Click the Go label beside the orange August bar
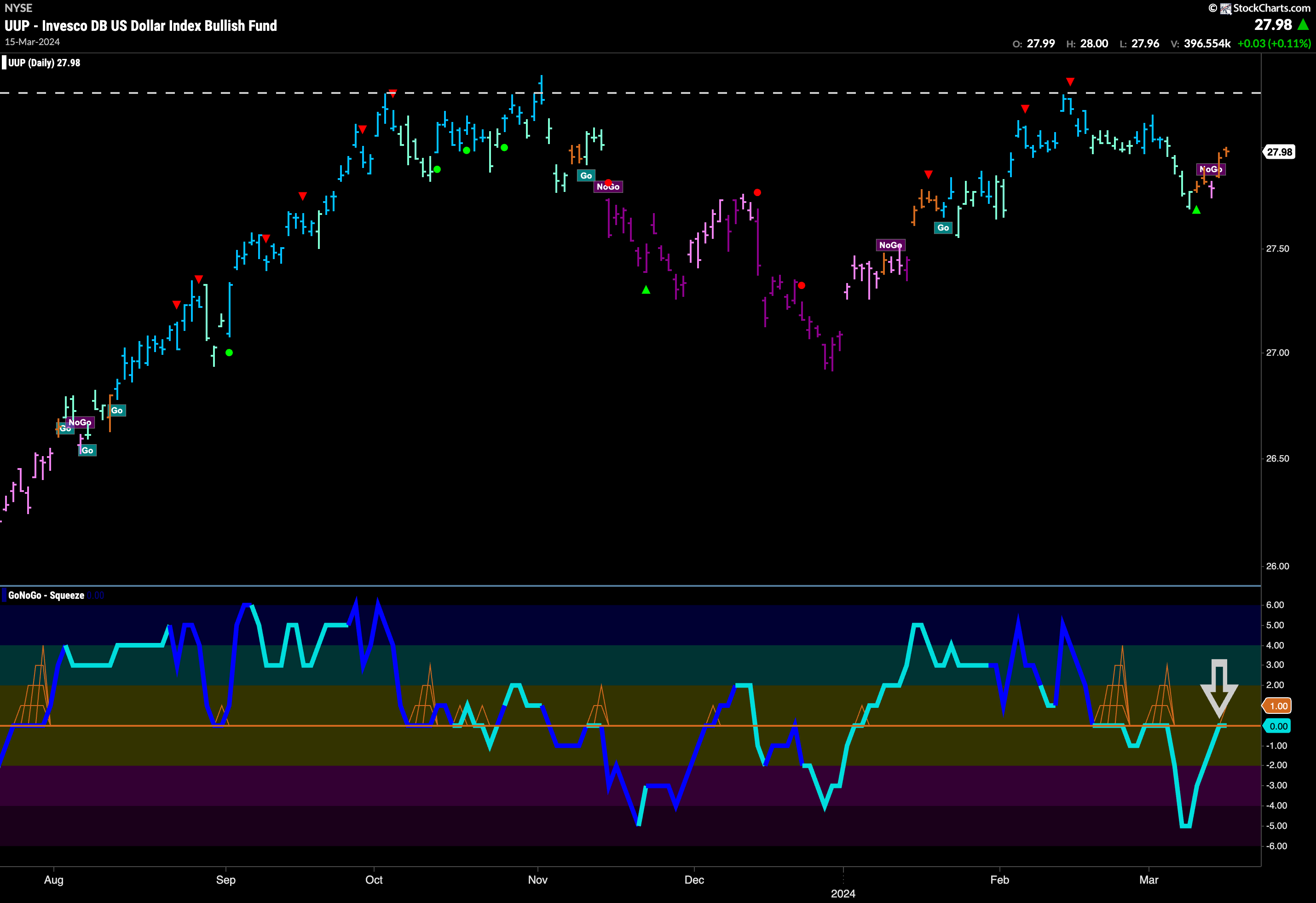Screen dimensions: 1316x903 point(117,411)
